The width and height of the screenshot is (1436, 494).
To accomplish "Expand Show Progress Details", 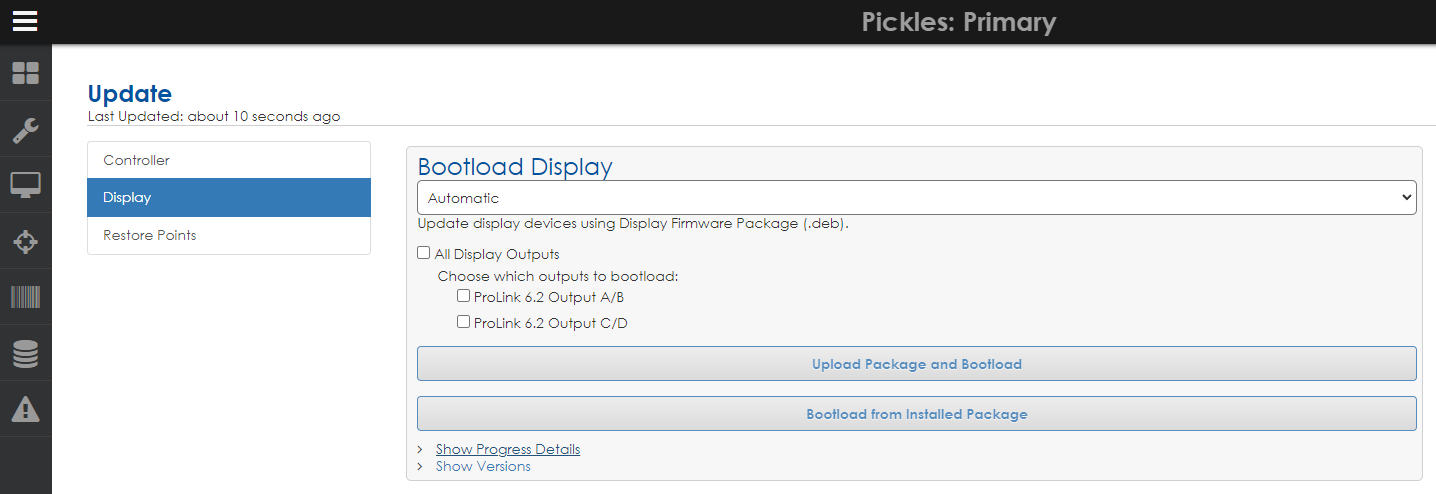I will 507,449.
